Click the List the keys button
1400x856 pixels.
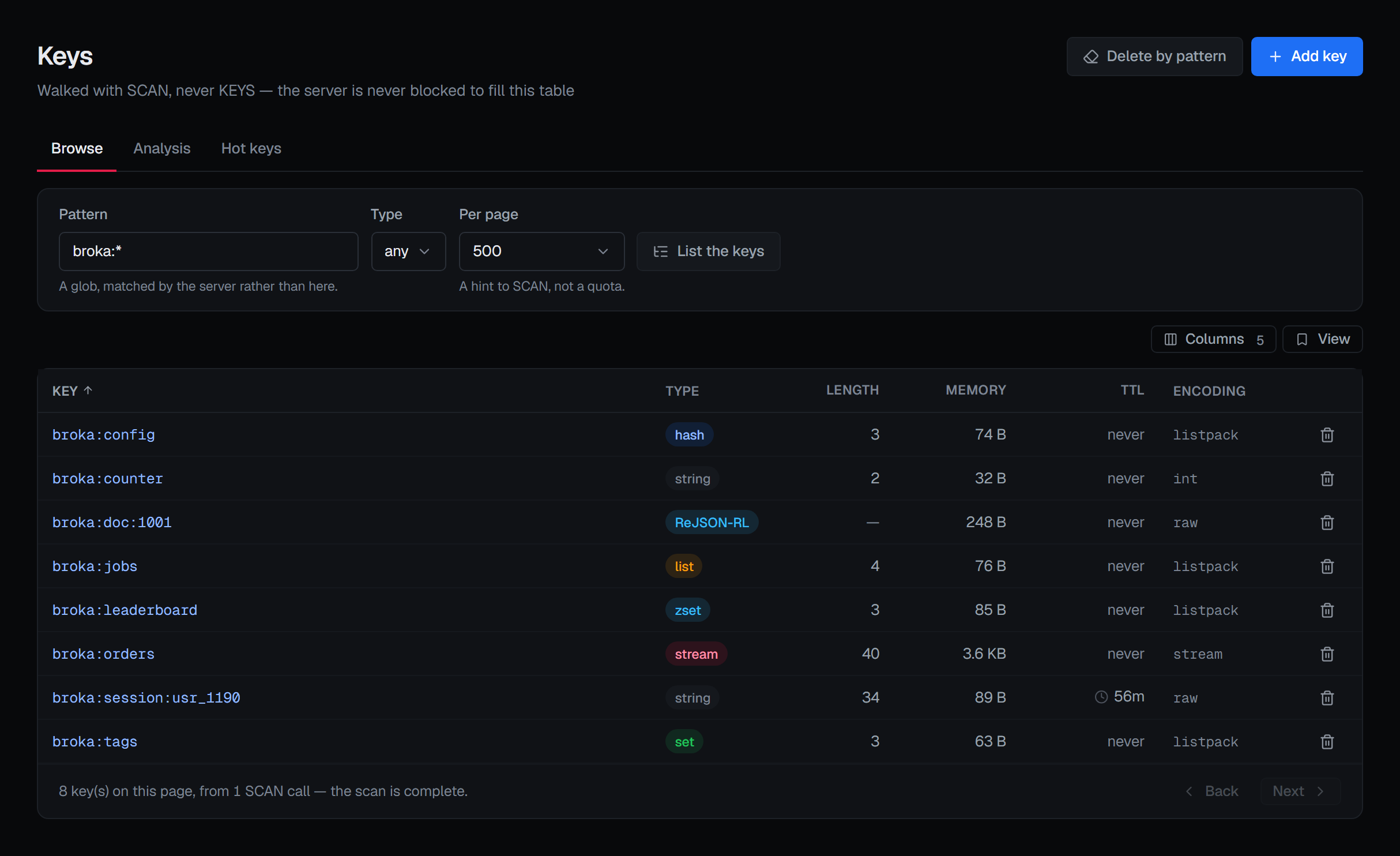click(708, 251)
